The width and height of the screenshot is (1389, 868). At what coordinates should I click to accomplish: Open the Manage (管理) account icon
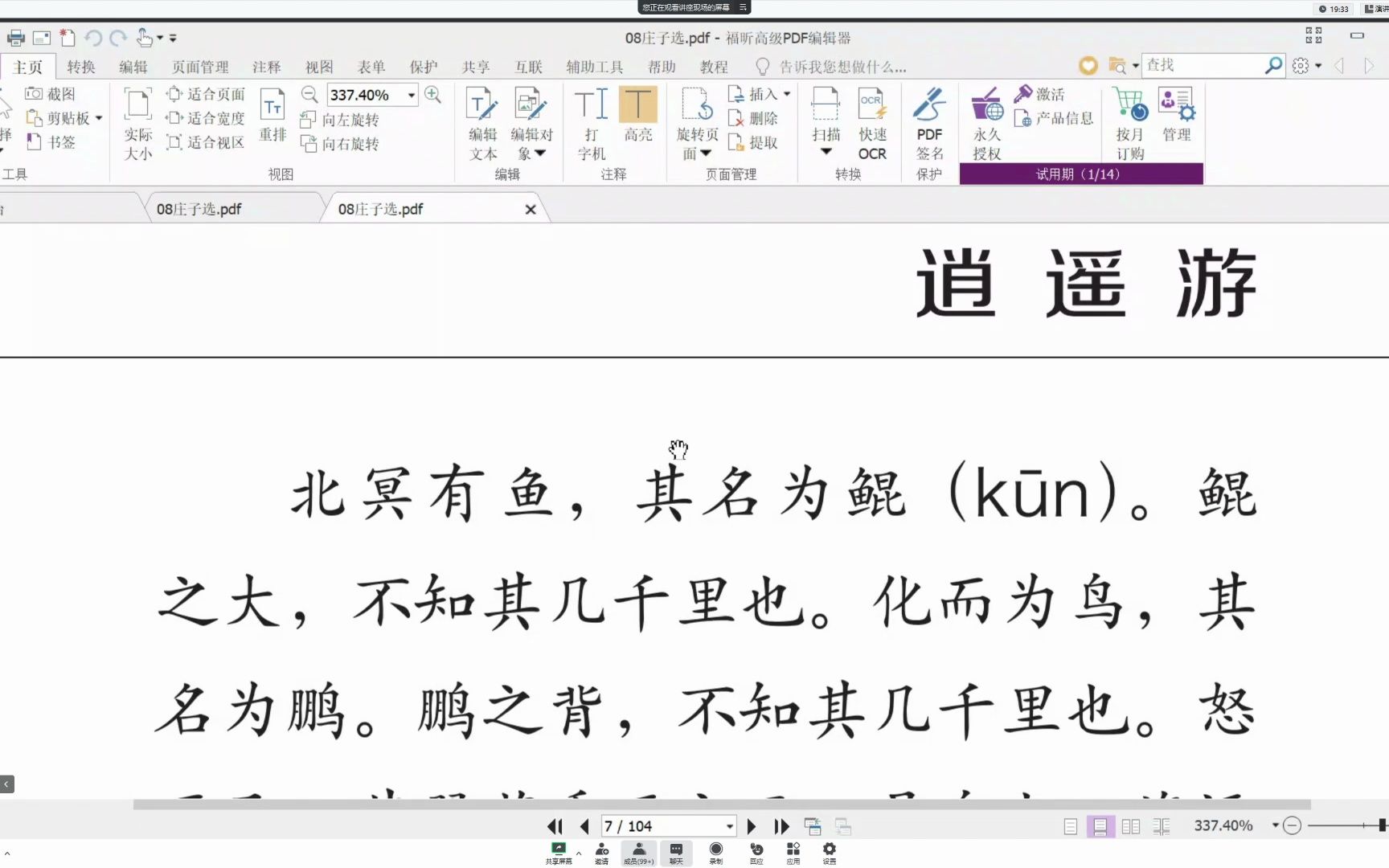point(1177,115)
